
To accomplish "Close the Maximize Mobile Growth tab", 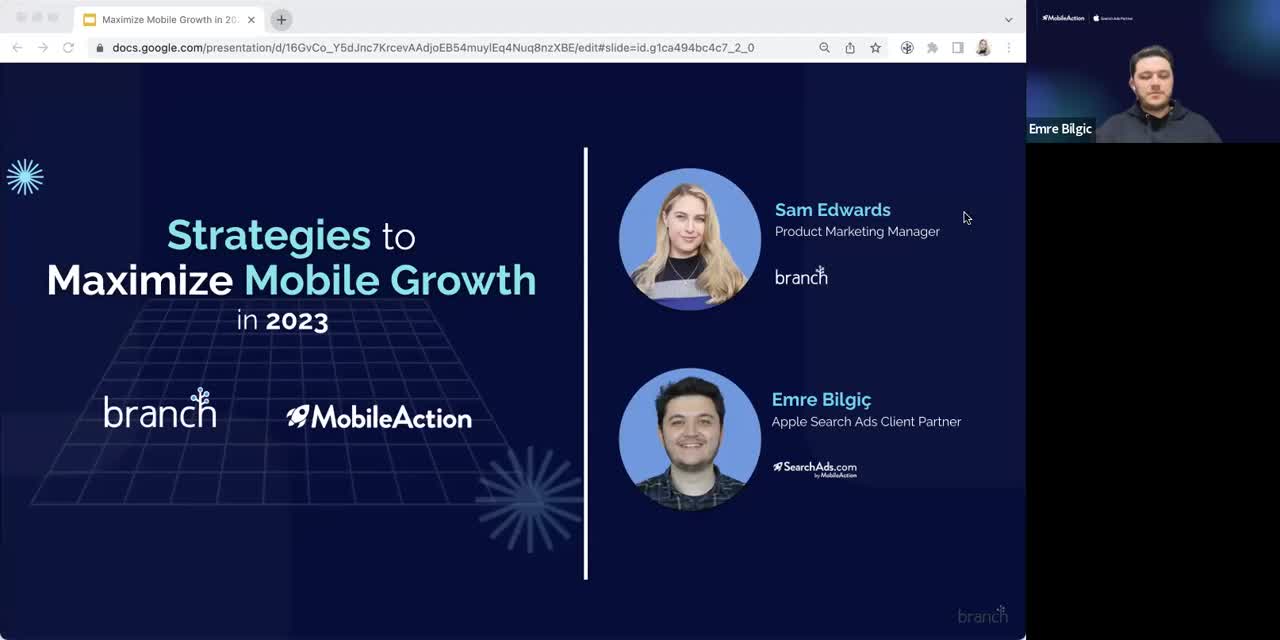I will coord(251,19).
